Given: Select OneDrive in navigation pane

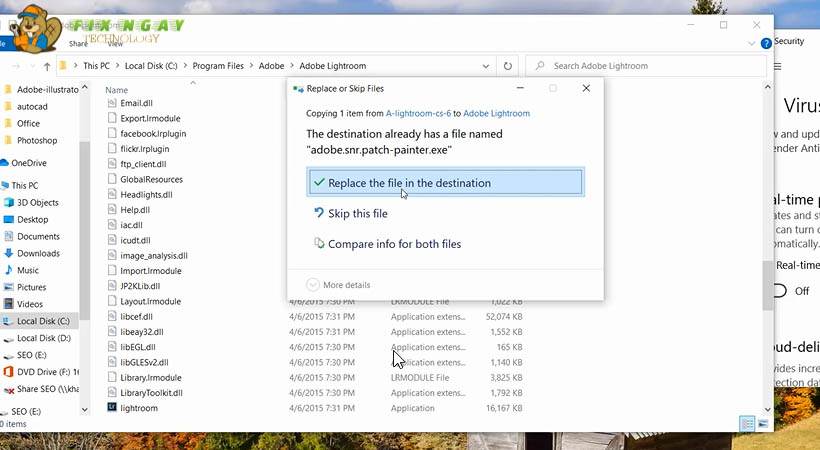Looking at the screenshot, I should point(29,163).
